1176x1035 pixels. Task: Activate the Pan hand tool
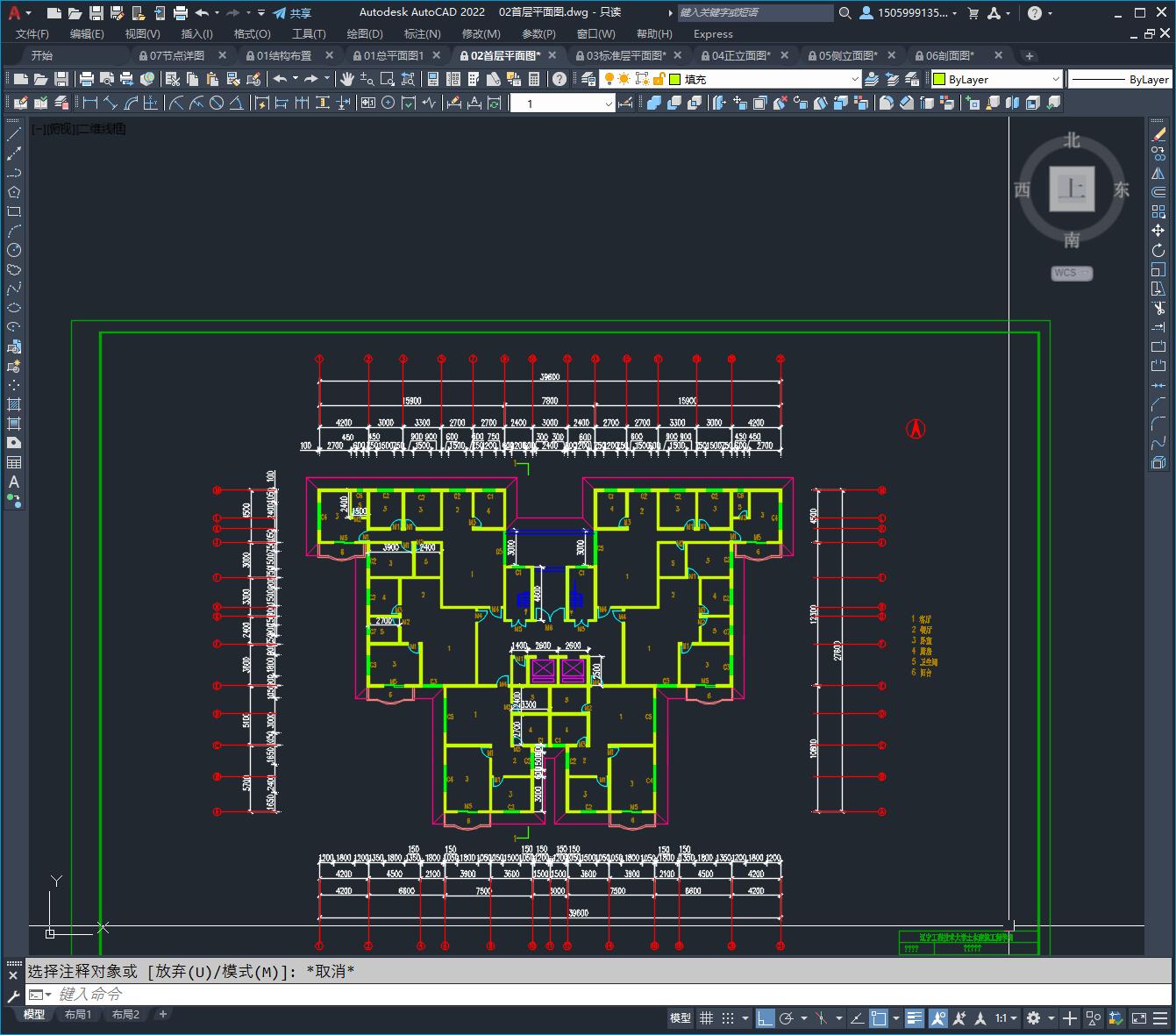[347, 79]
